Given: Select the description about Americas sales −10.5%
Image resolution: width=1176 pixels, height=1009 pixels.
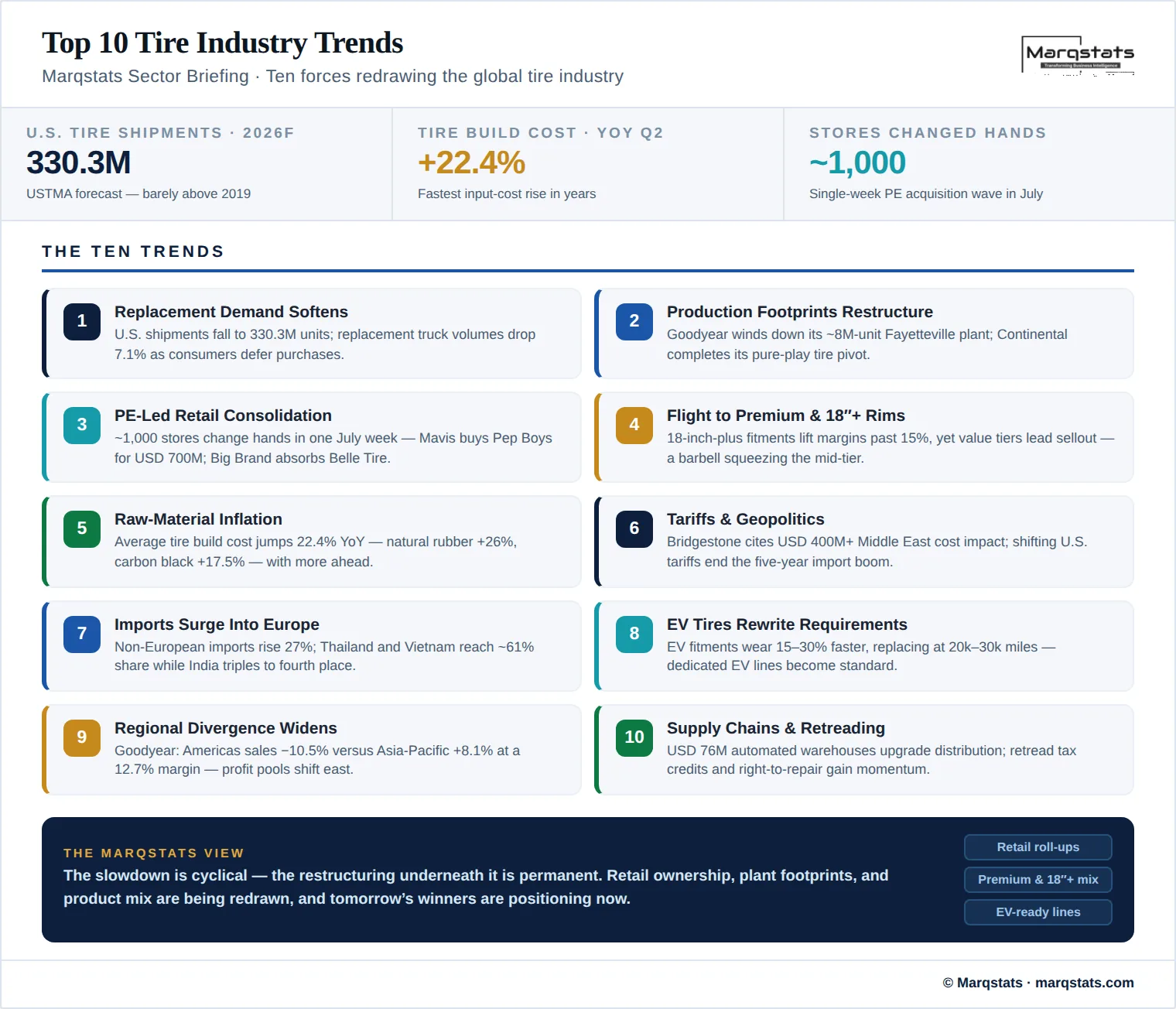Looking at the screenshot, I should (x=317, y=760).
